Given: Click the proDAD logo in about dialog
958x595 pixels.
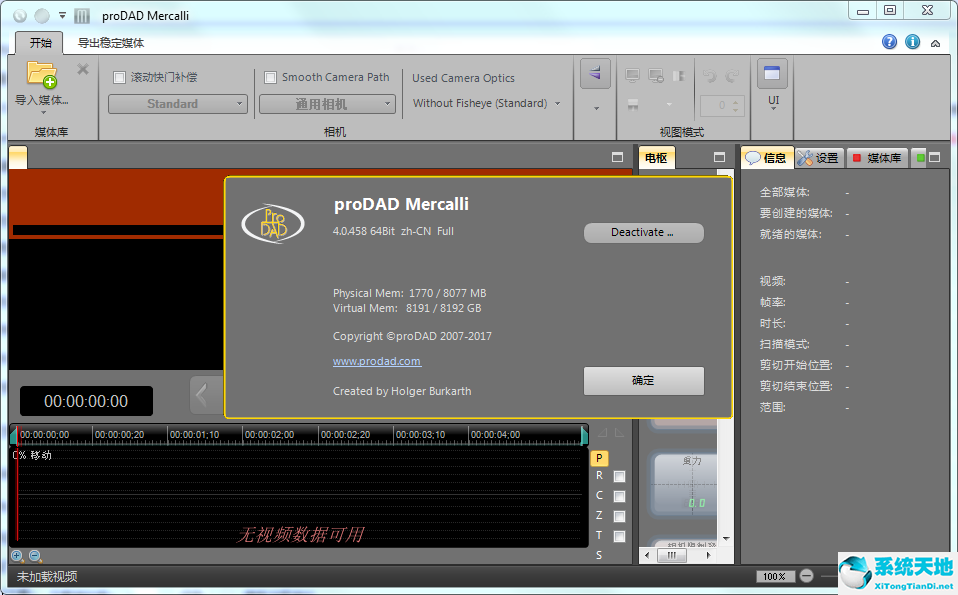Looking at the screenshot, I should pos(273,224).
